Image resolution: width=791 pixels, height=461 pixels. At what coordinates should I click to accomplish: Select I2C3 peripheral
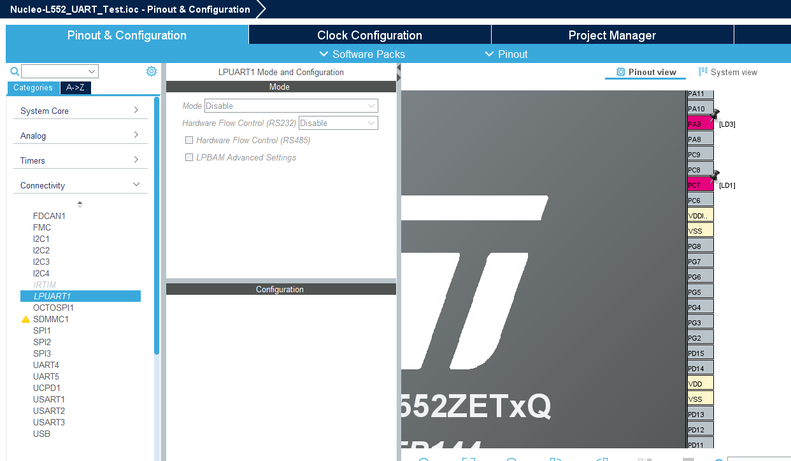(41, 262)
